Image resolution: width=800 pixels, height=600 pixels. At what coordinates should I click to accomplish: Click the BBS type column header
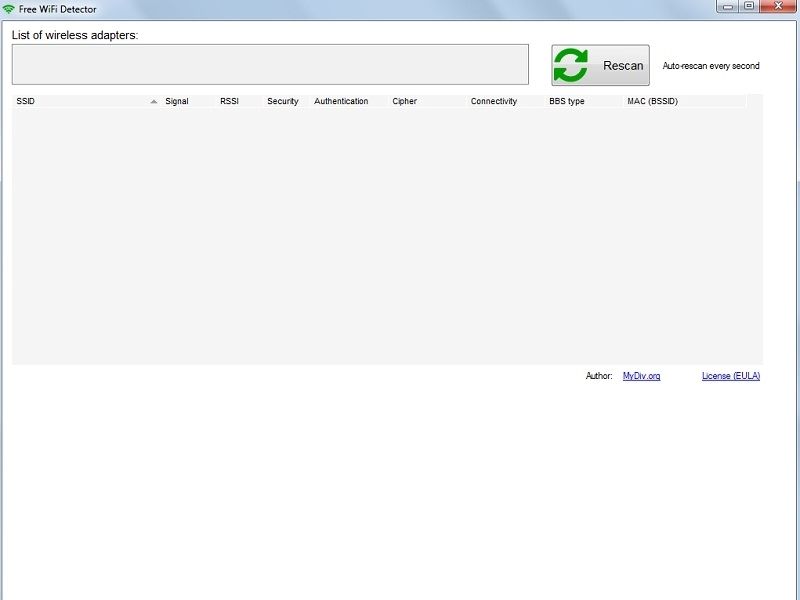pyautogui.click(x=584, y=101)
